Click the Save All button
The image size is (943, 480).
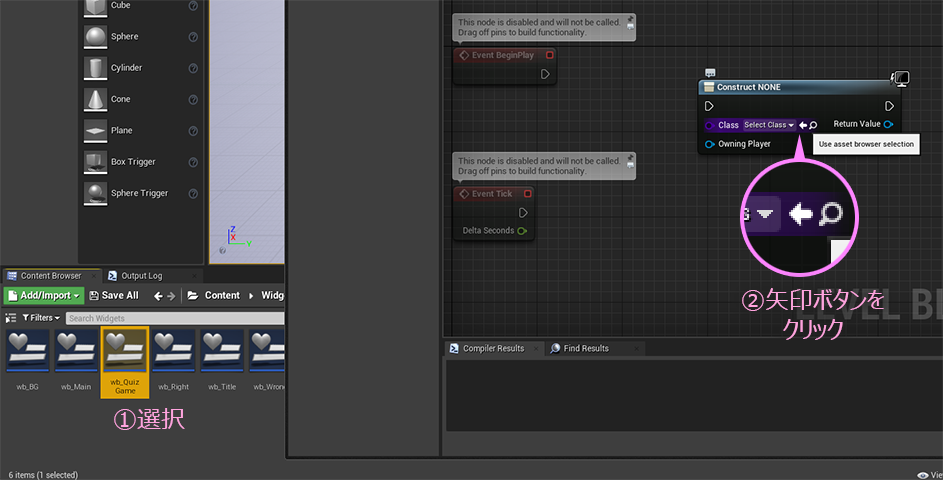click(x=114, y=295)
